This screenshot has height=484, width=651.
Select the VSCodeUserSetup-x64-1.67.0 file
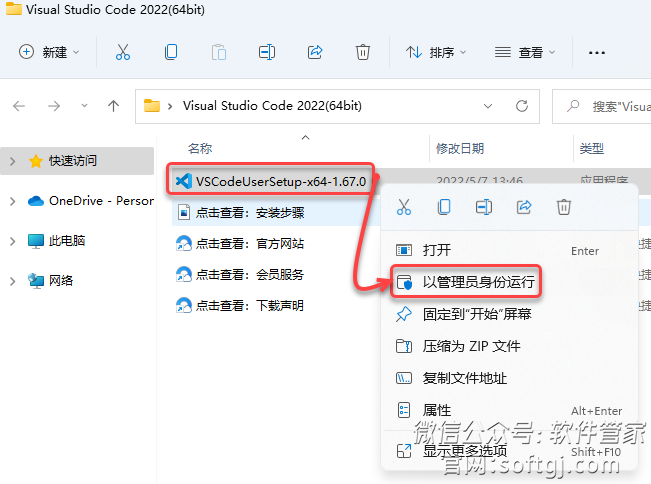click(x=281, y=181)
